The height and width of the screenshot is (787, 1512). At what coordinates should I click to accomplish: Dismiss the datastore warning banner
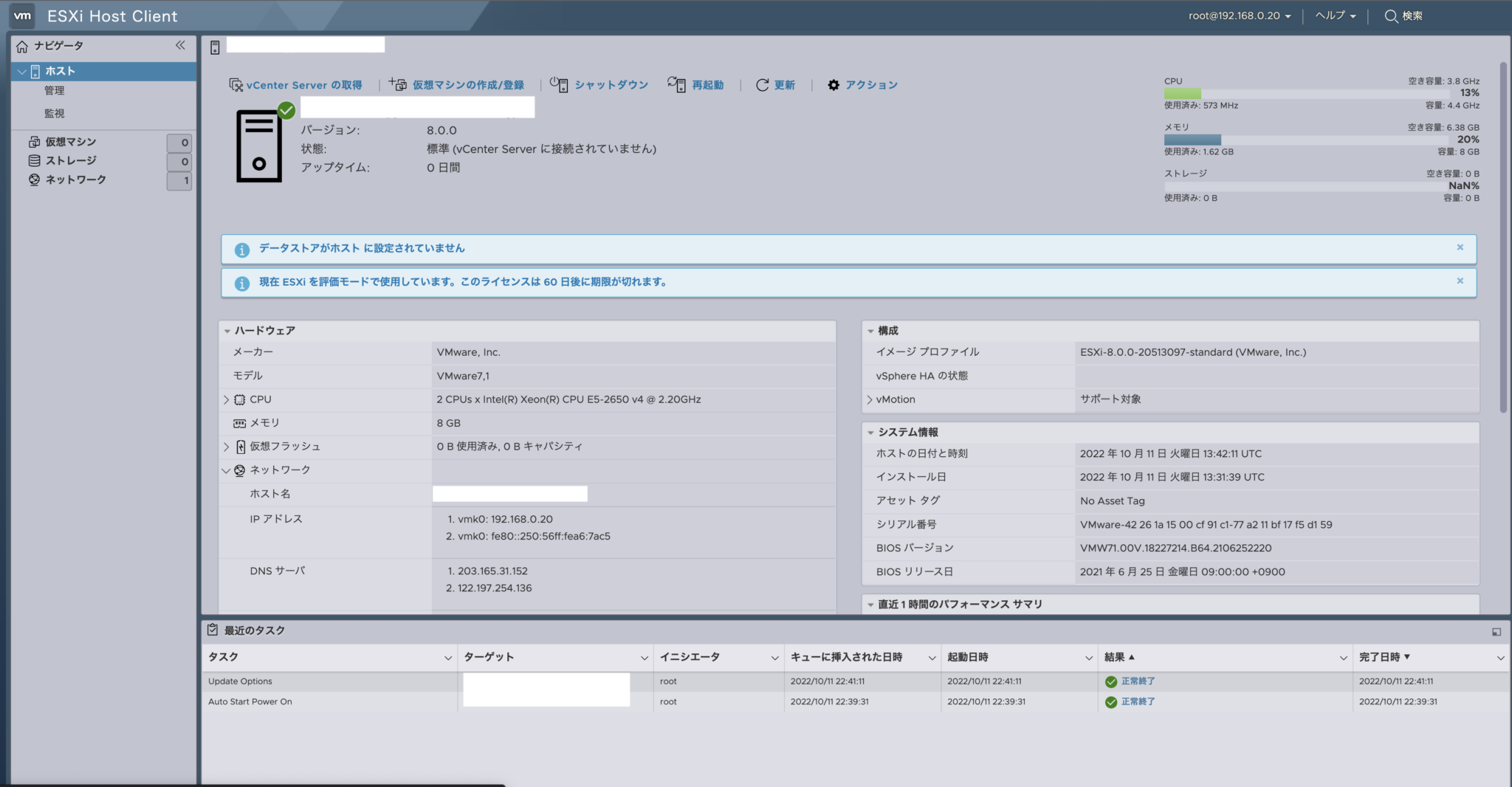[1460, 247]
